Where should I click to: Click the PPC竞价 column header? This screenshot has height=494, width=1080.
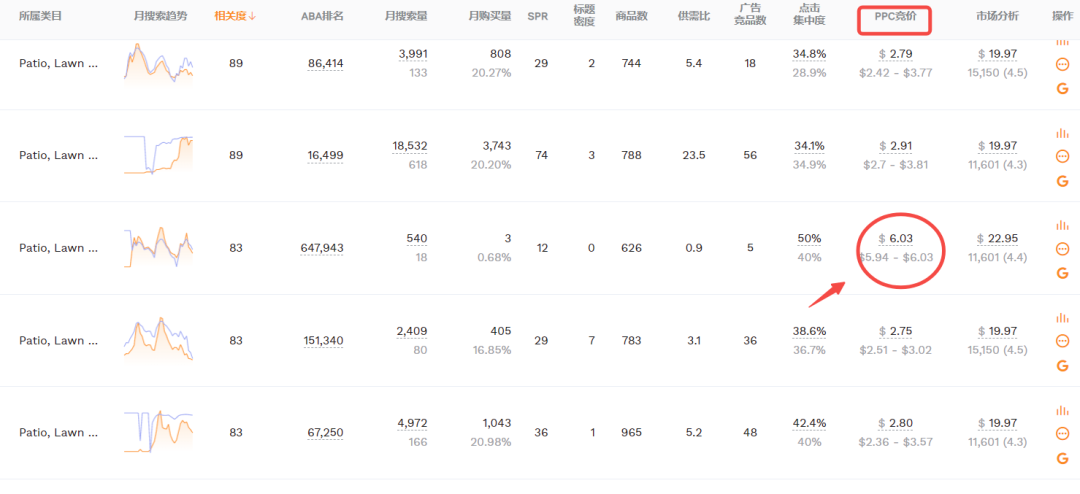point(895,16)
